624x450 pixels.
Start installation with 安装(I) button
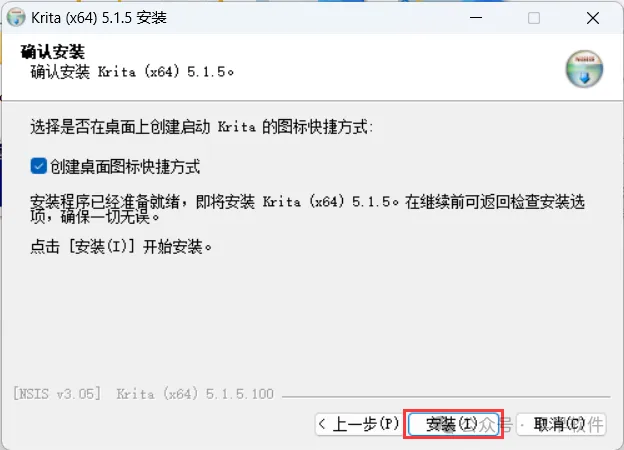[454, 424]
